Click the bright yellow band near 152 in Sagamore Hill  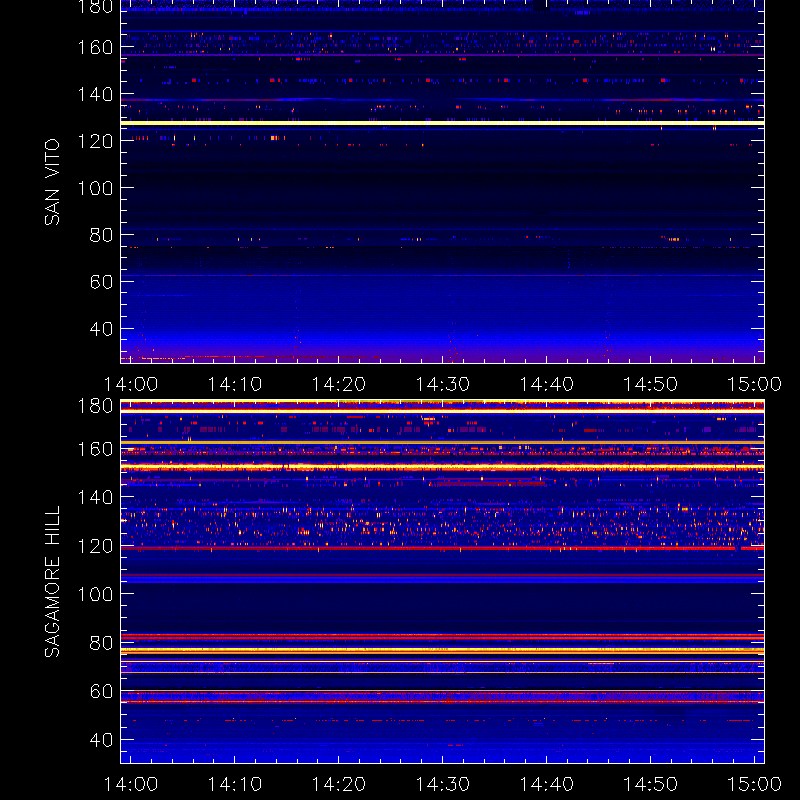[x=442, y=467]
